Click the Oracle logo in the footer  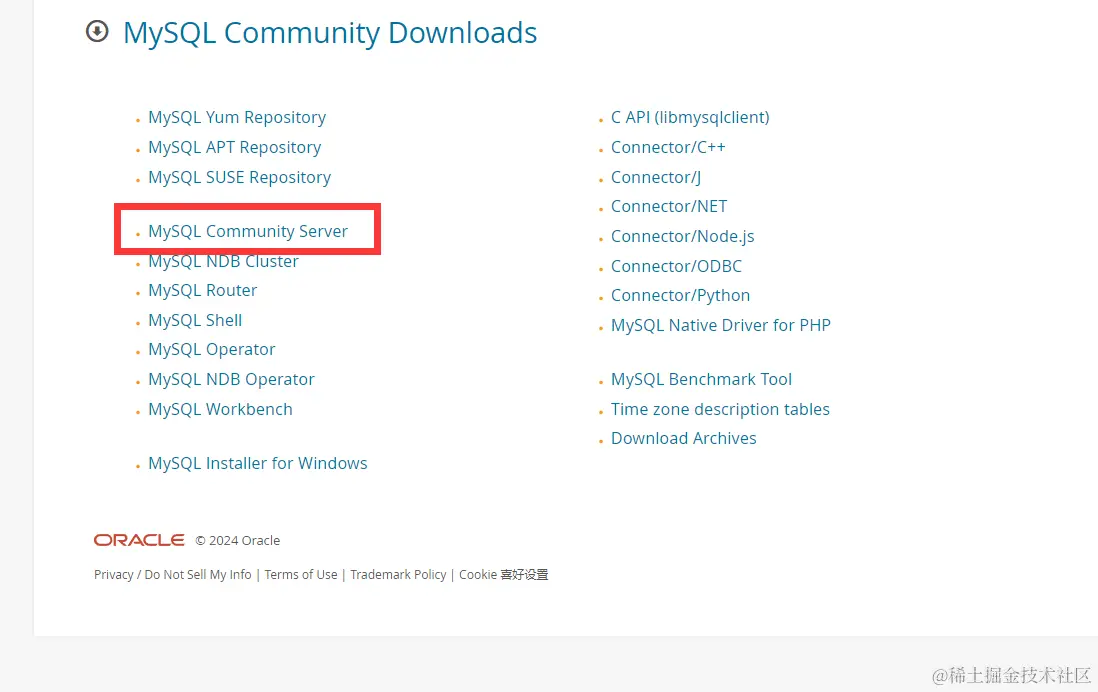(139, 540)
